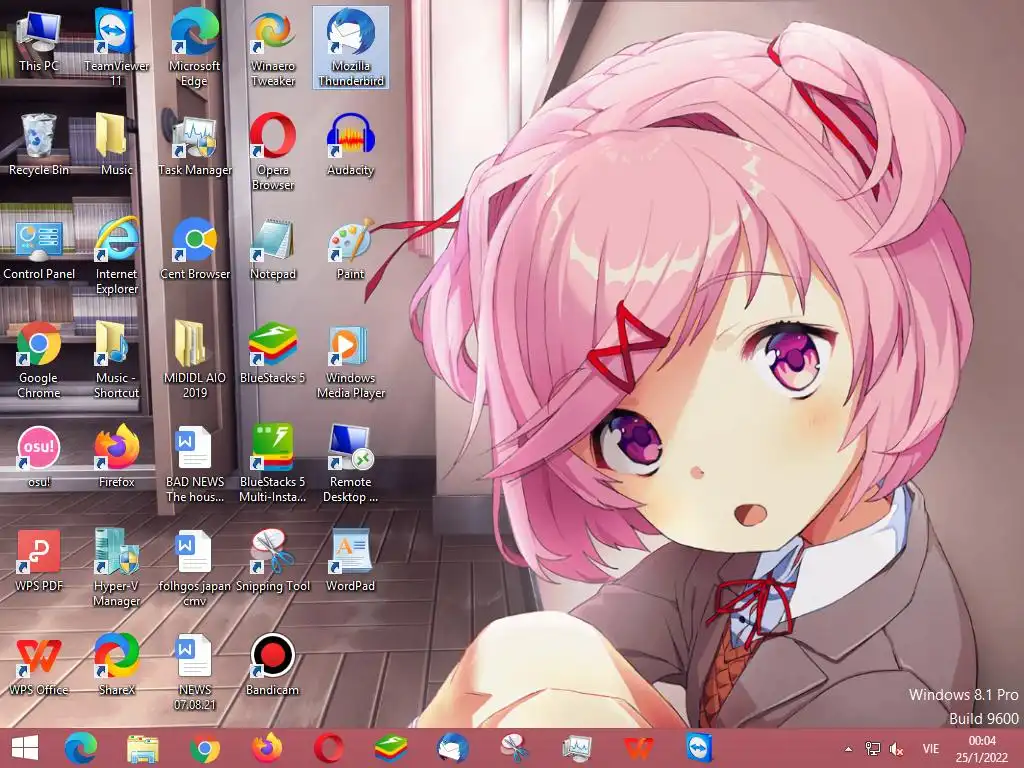Select the folhgos japan cmv document
This screenshot has width=1024, height=768.
195,568
